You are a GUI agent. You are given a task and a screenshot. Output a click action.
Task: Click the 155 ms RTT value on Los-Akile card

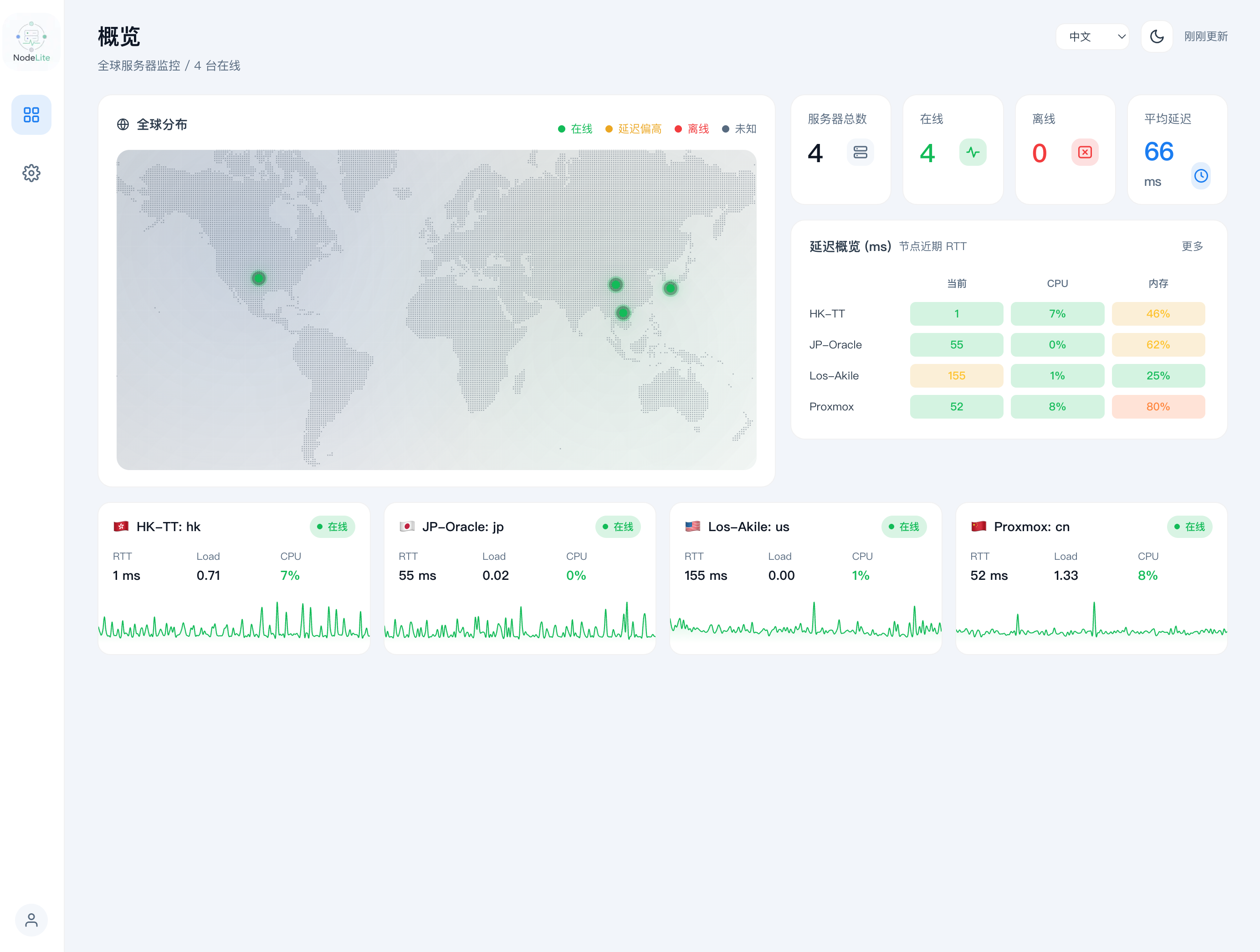(706, 575)
